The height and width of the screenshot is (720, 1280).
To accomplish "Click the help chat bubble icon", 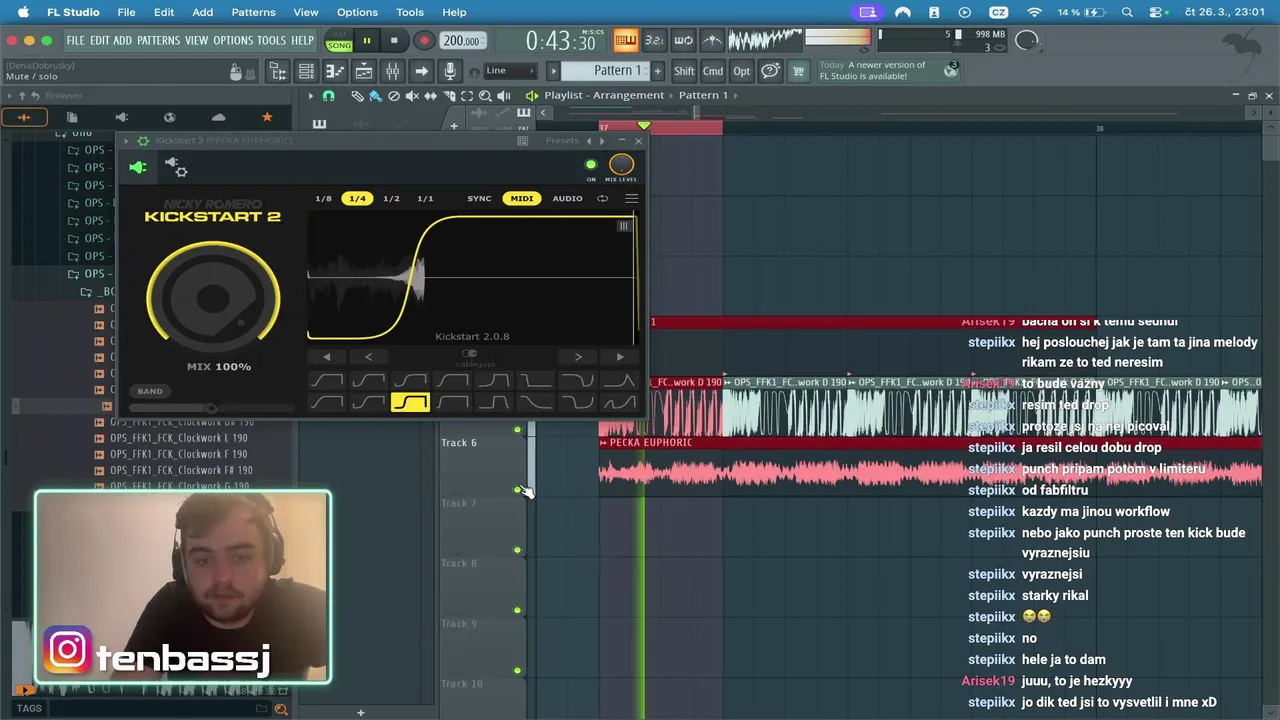I will (770, 71).
